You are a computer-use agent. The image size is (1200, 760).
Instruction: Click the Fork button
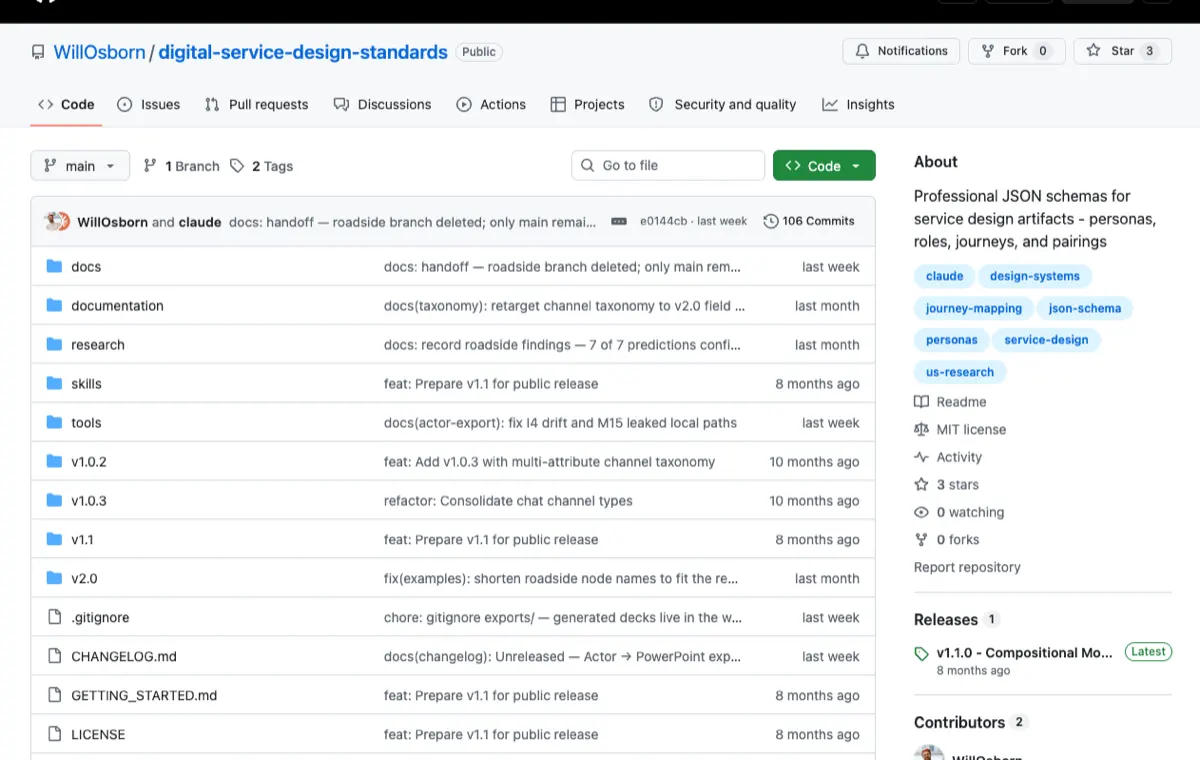pyautogui.click(x=1016, y=51)
